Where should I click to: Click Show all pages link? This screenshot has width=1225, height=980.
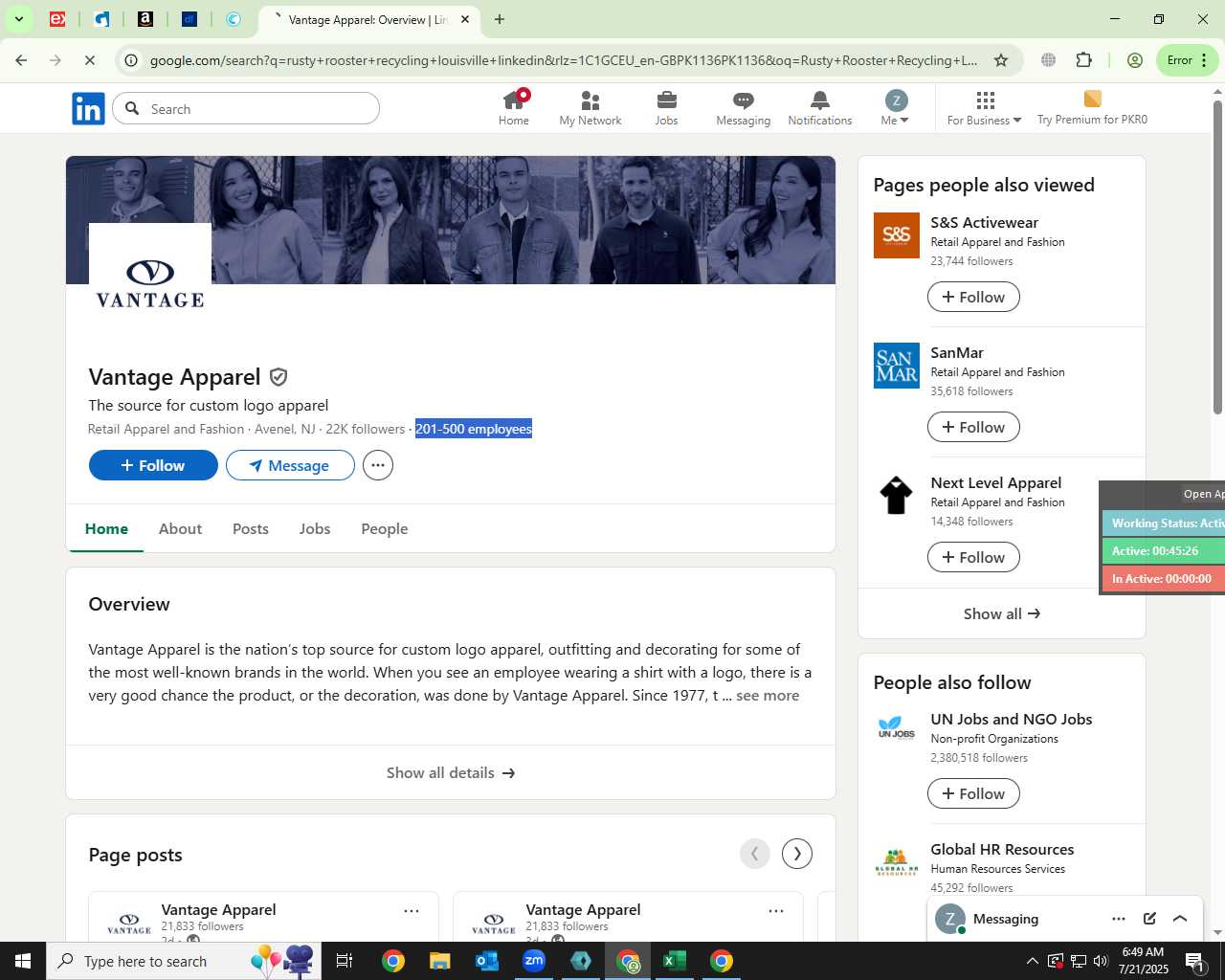(1001, 613)
